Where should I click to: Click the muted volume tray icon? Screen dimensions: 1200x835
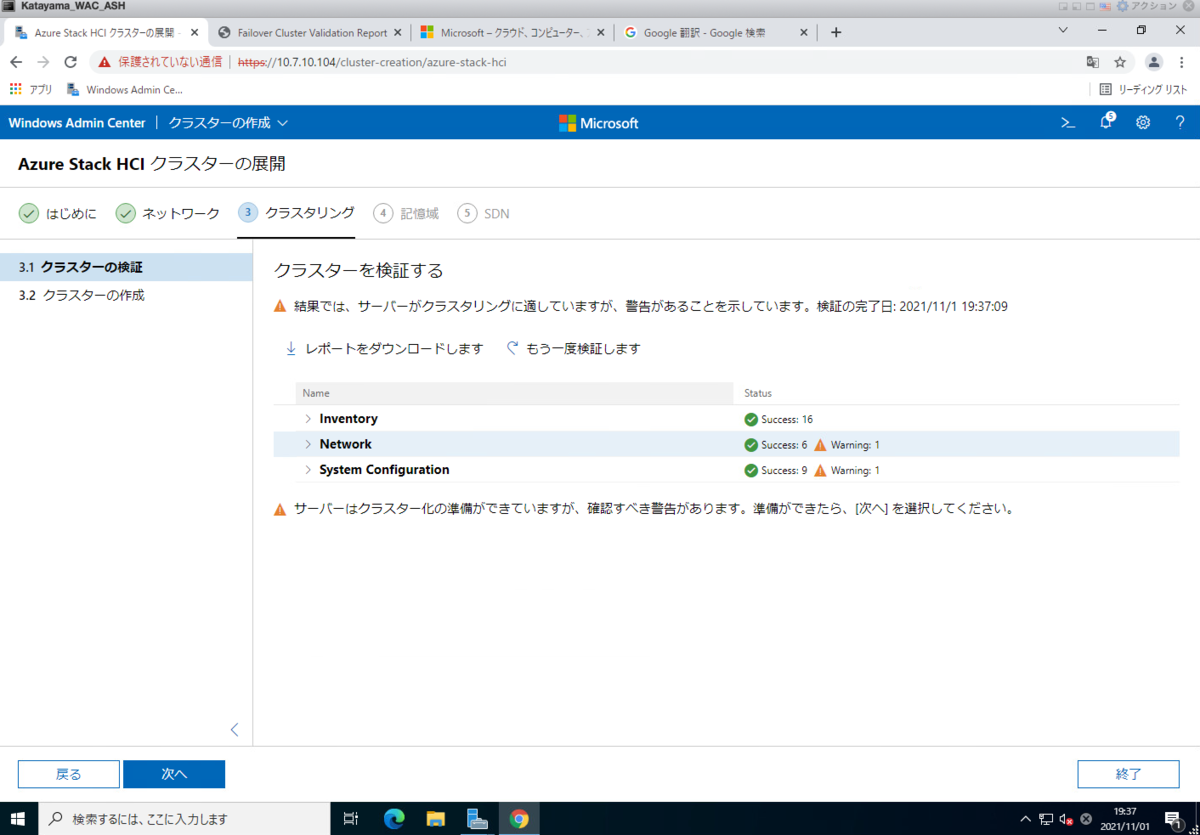[x=1067, y=818]
